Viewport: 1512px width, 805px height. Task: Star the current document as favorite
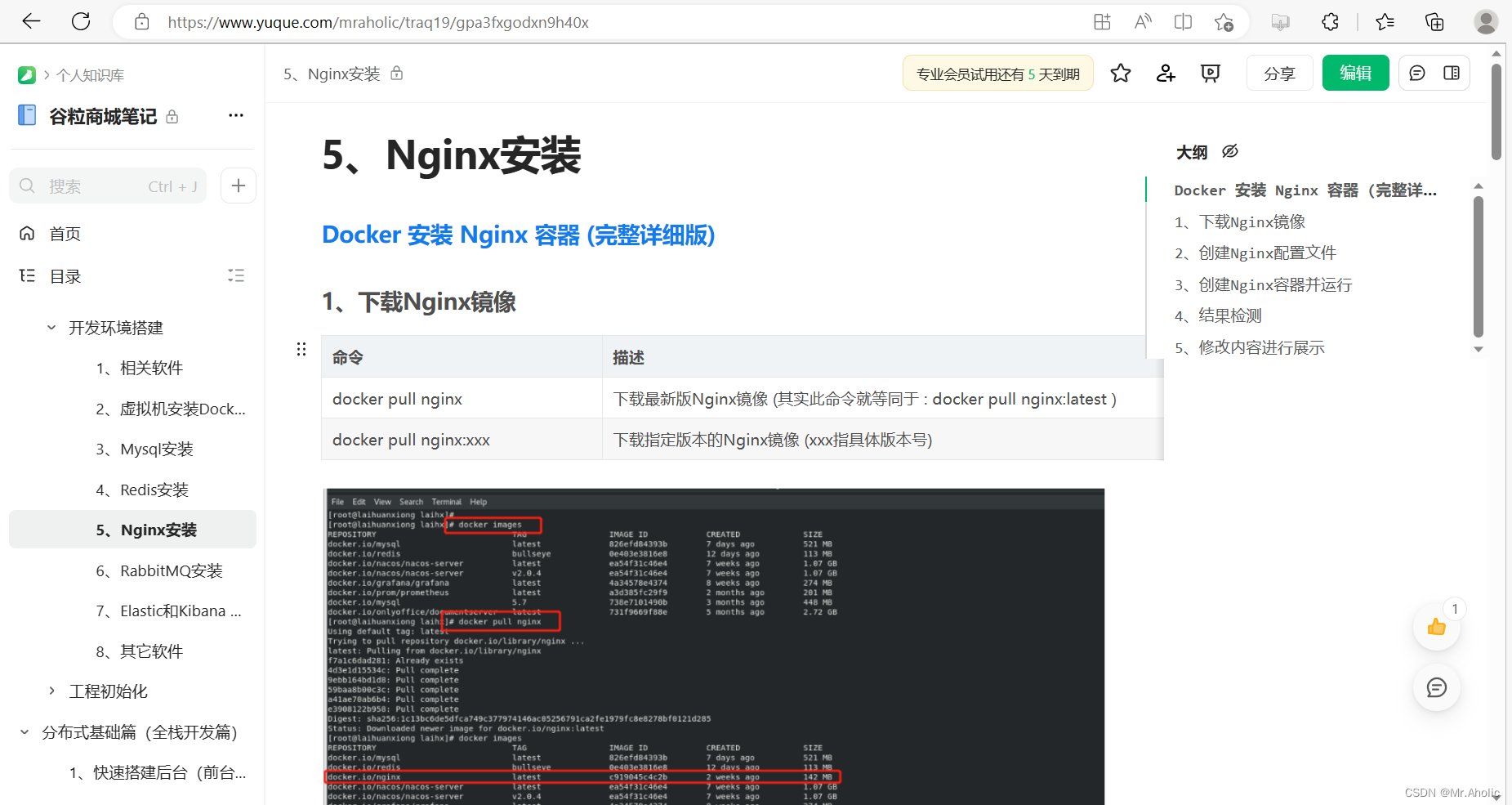tap(1120, 73)
